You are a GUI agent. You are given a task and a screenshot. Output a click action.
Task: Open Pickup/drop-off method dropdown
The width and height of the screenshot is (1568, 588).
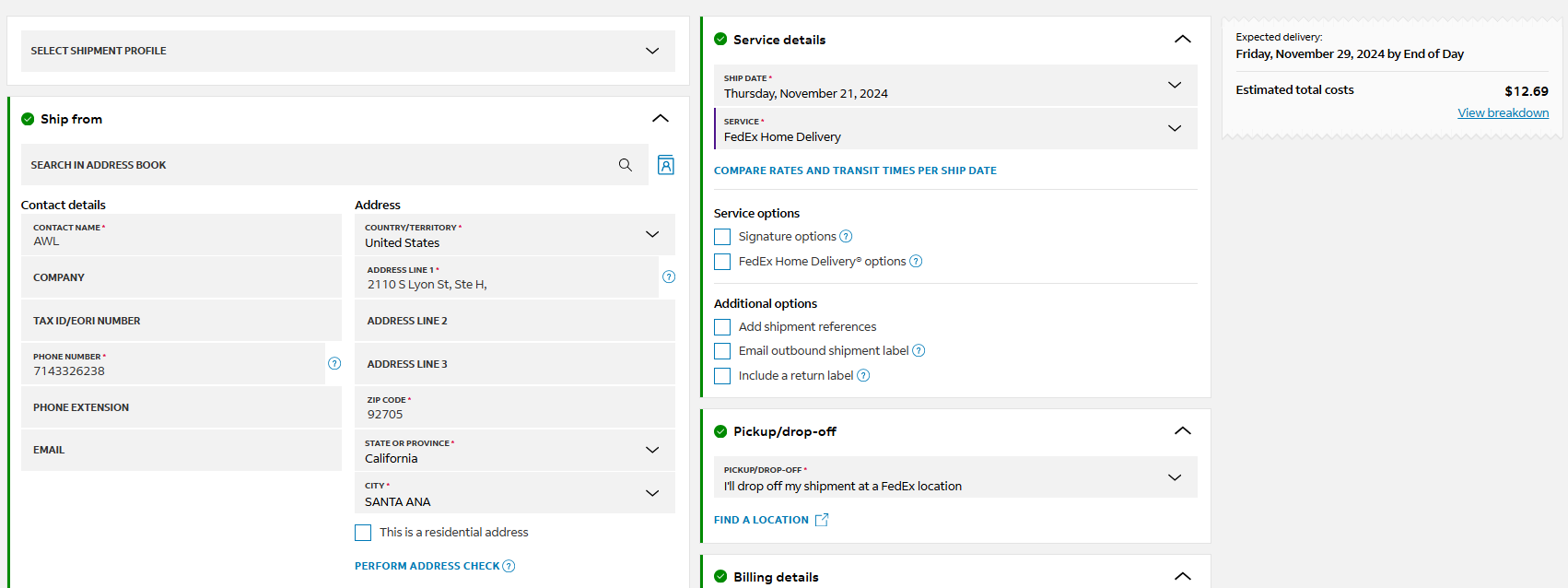point(955,477)
